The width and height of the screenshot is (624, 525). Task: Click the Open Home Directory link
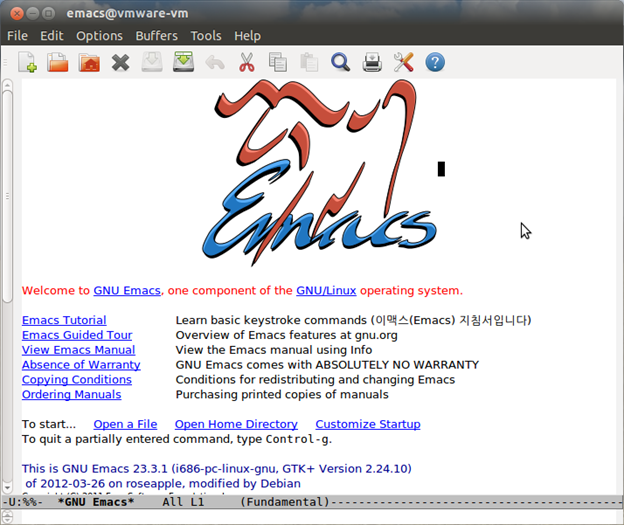pyautogui.click(x=236, y=424)
